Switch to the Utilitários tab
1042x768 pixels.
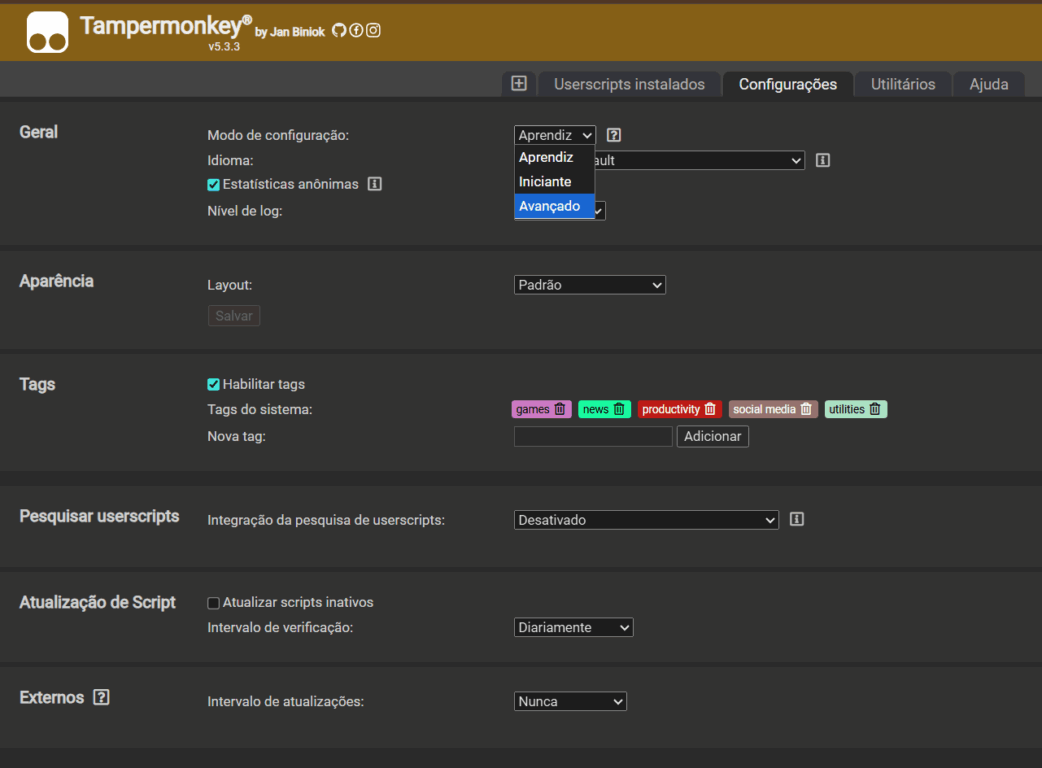point(903,84)
